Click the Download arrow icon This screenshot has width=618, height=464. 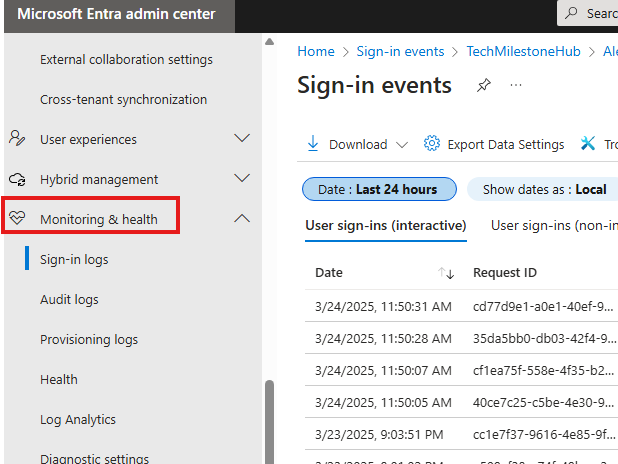[313, 144]
